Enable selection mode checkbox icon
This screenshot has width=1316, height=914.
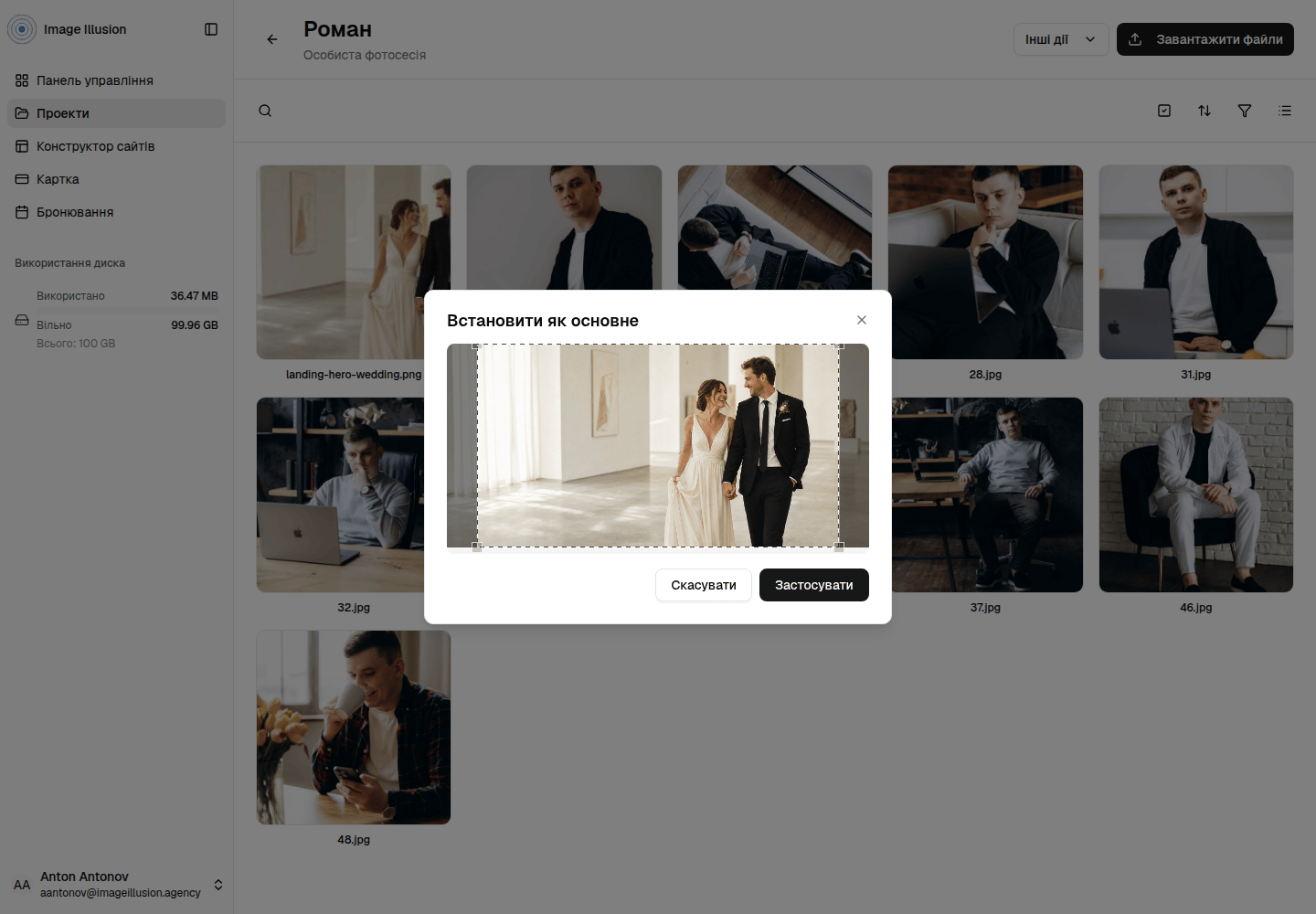[x=1164, y=111]
